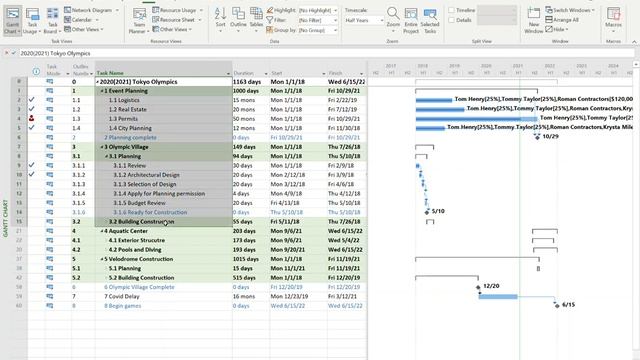
Task: Open the Macros menu
Action: (x=613, y=20)
